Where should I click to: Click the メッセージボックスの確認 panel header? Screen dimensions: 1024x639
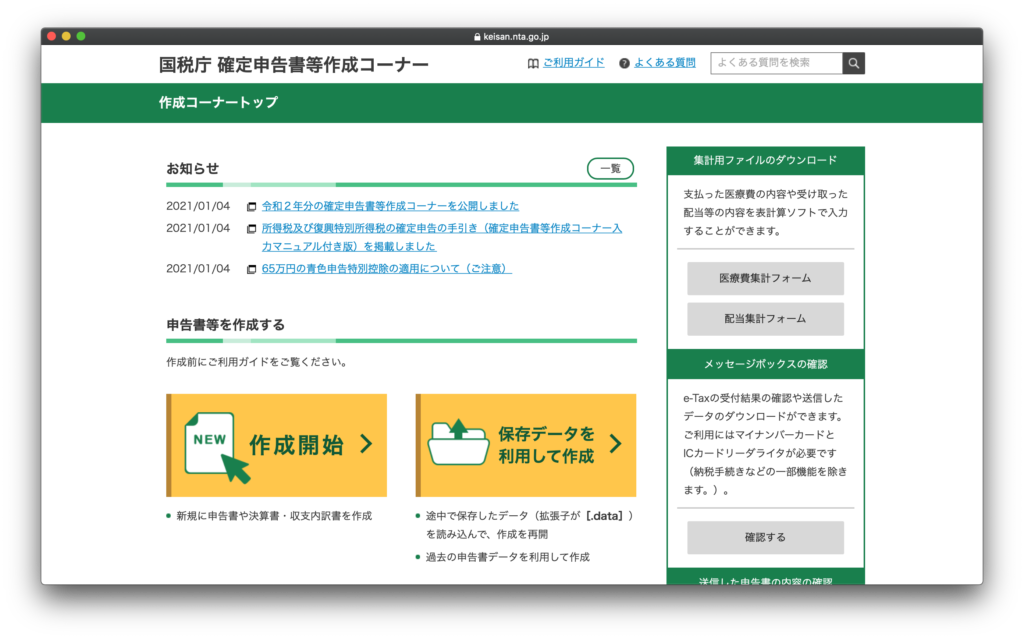[765, 364]
